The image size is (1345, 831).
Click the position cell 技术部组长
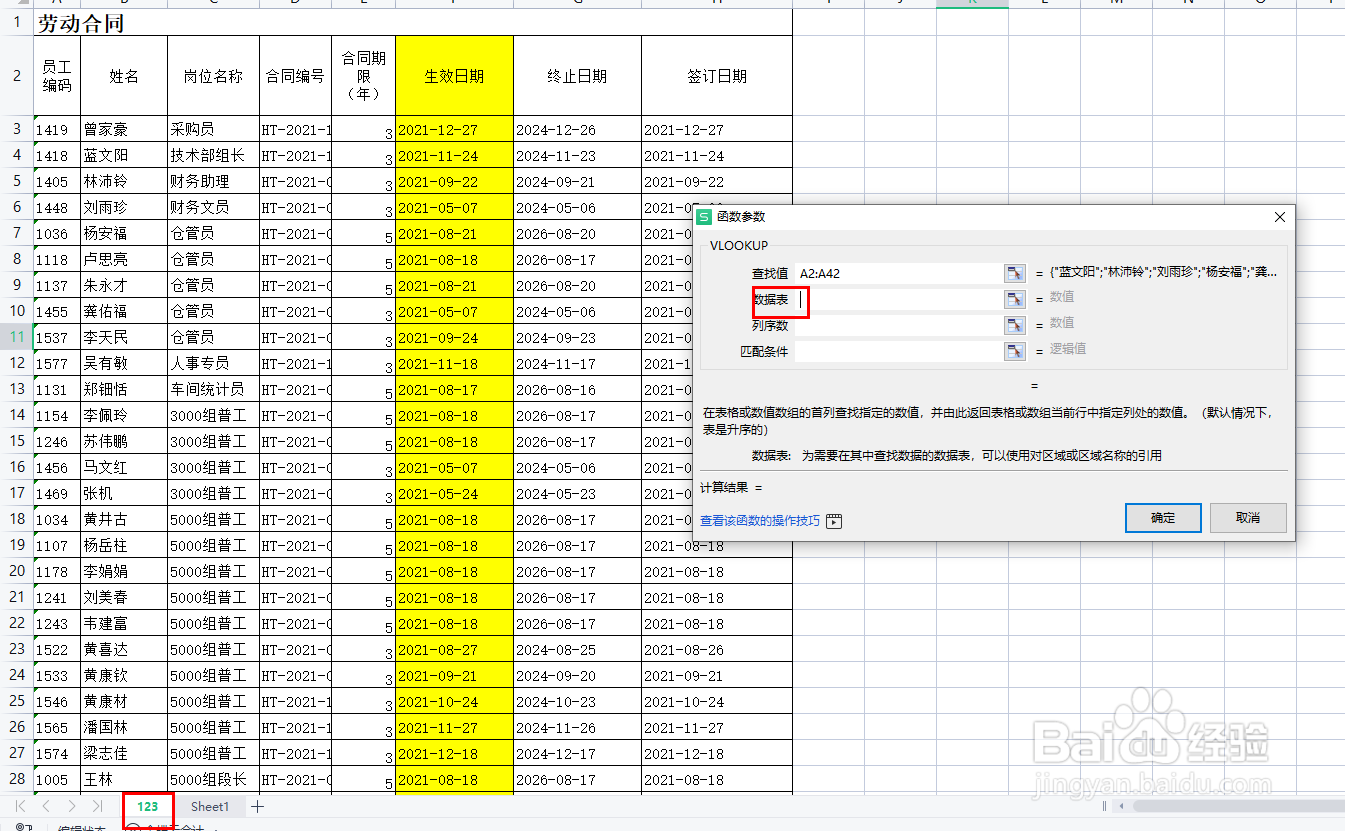(213, 155)
